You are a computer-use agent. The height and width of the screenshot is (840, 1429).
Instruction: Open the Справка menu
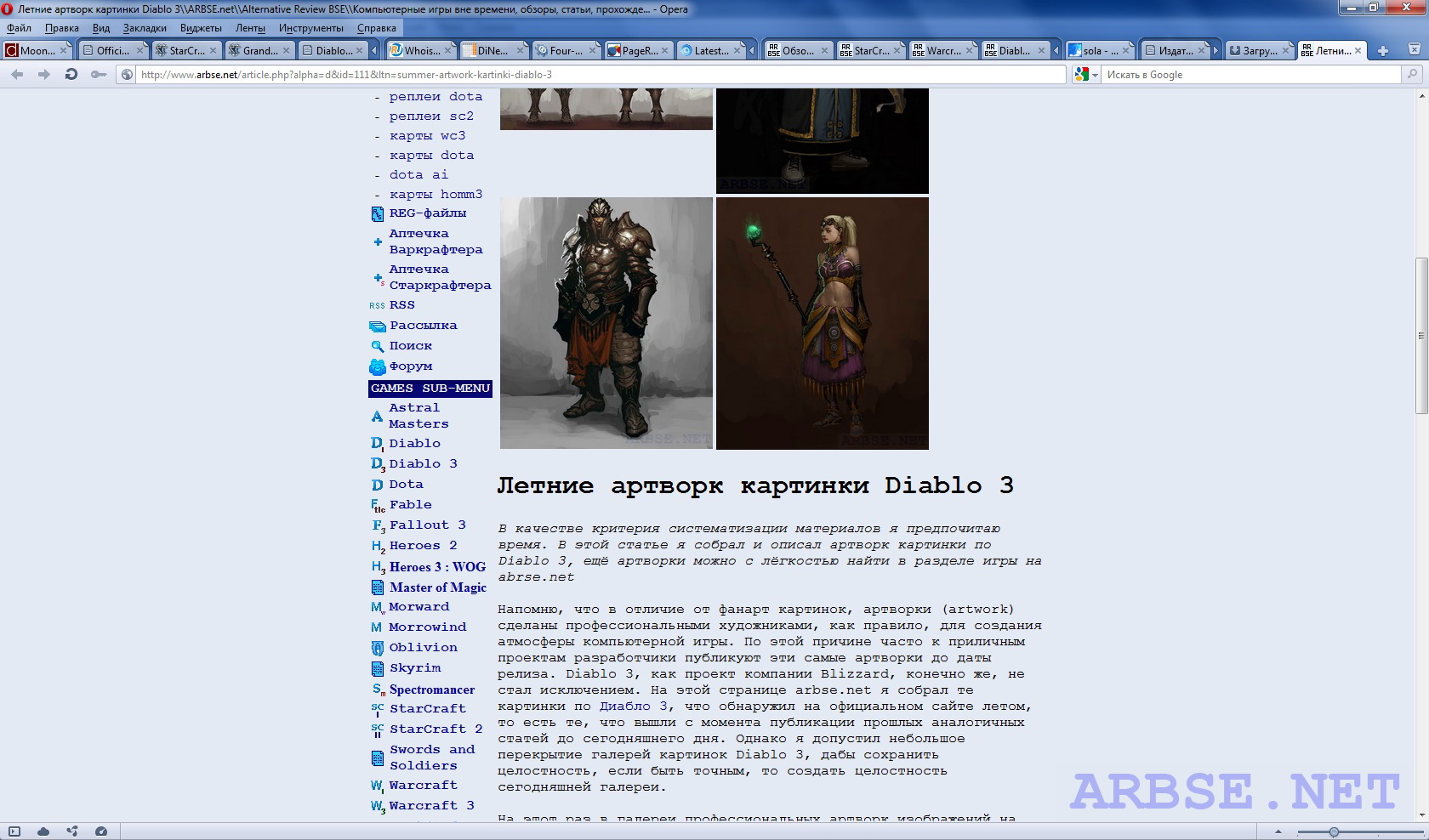pyautogui.click(x=376, y=28)
